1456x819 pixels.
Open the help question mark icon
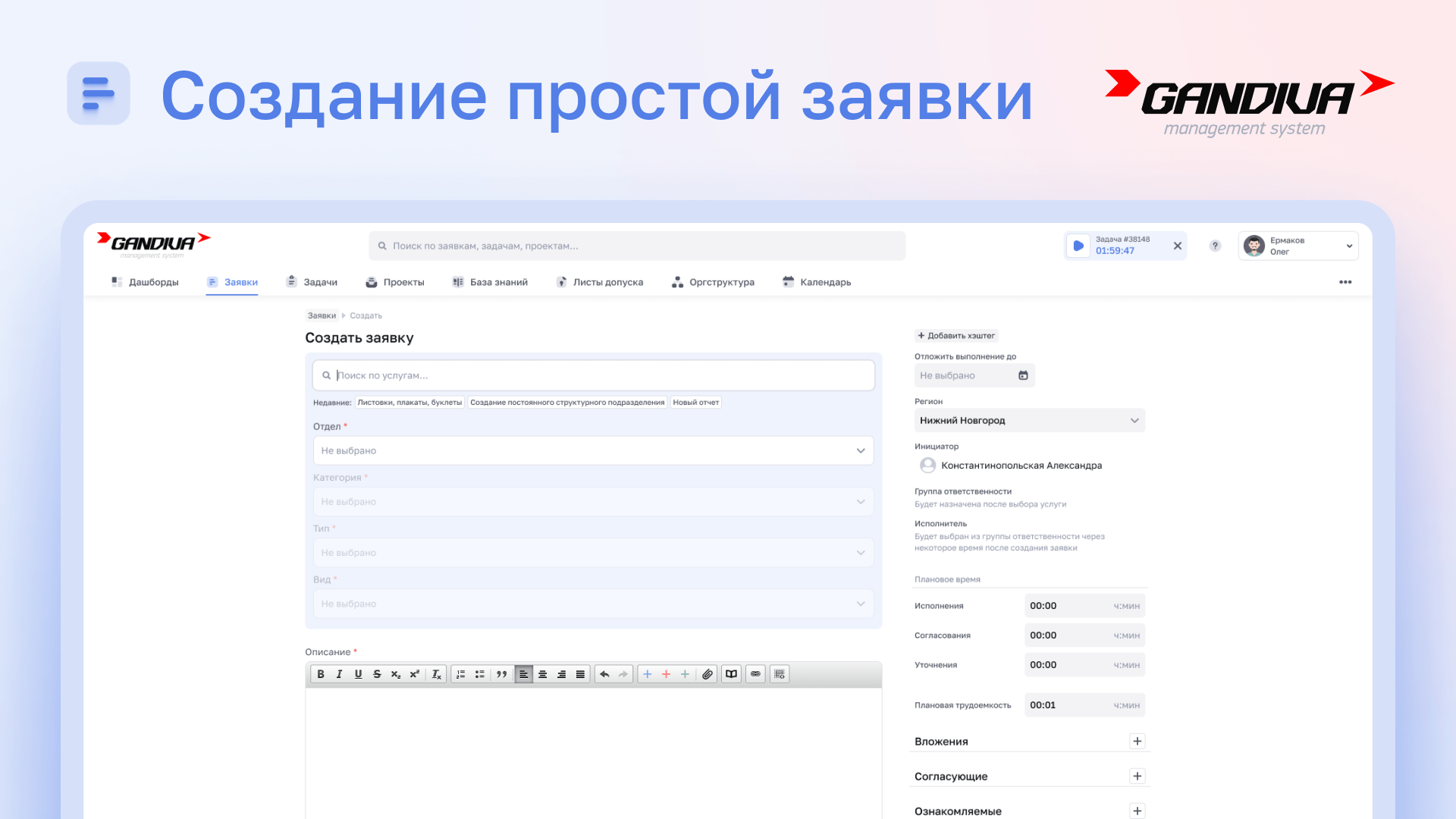tap(1215, 246)
